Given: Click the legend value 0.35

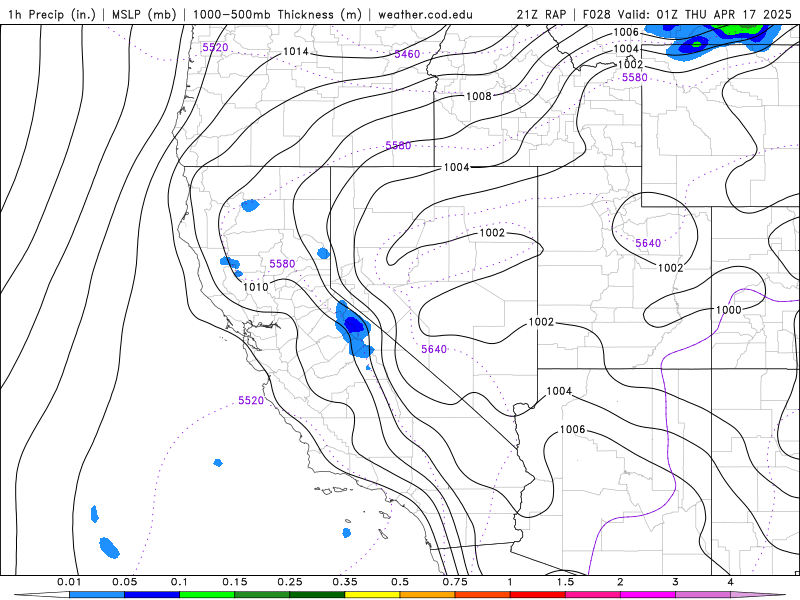Looking at the screenshot, I should tap(345, 582).
